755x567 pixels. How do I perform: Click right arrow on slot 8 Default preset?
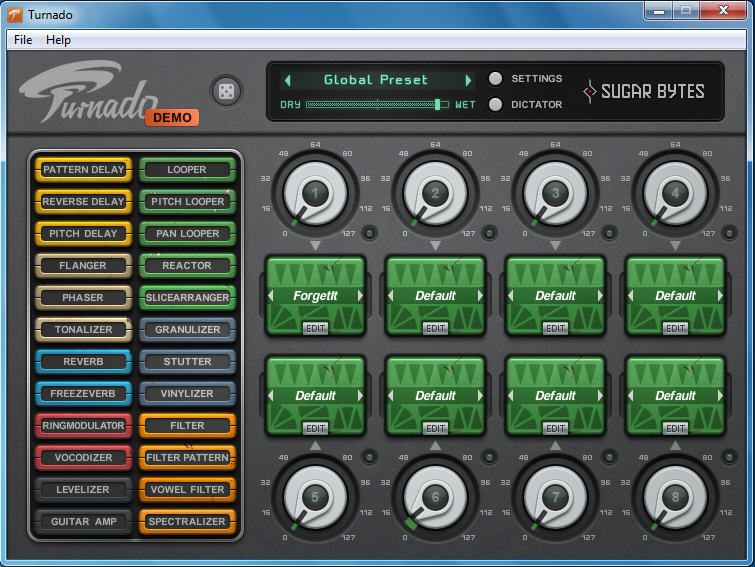720,396
